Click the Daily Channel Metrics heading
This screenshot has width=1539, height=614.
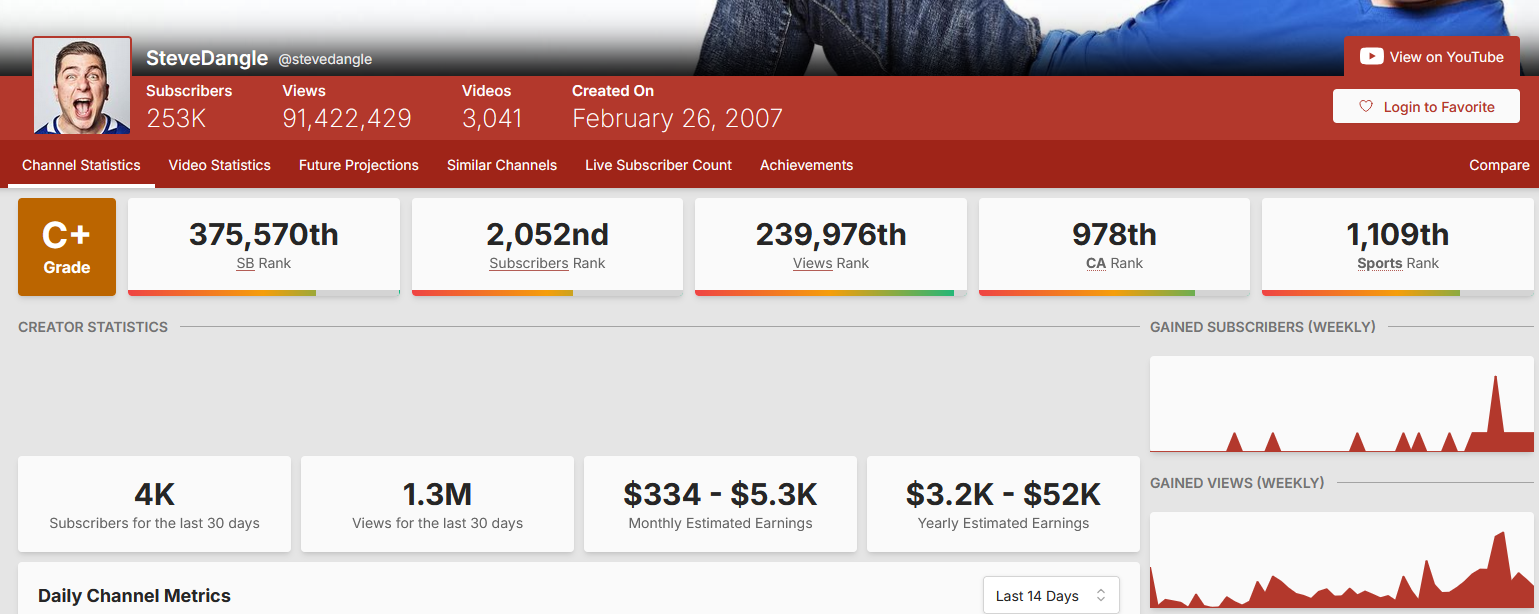[134, 596]
